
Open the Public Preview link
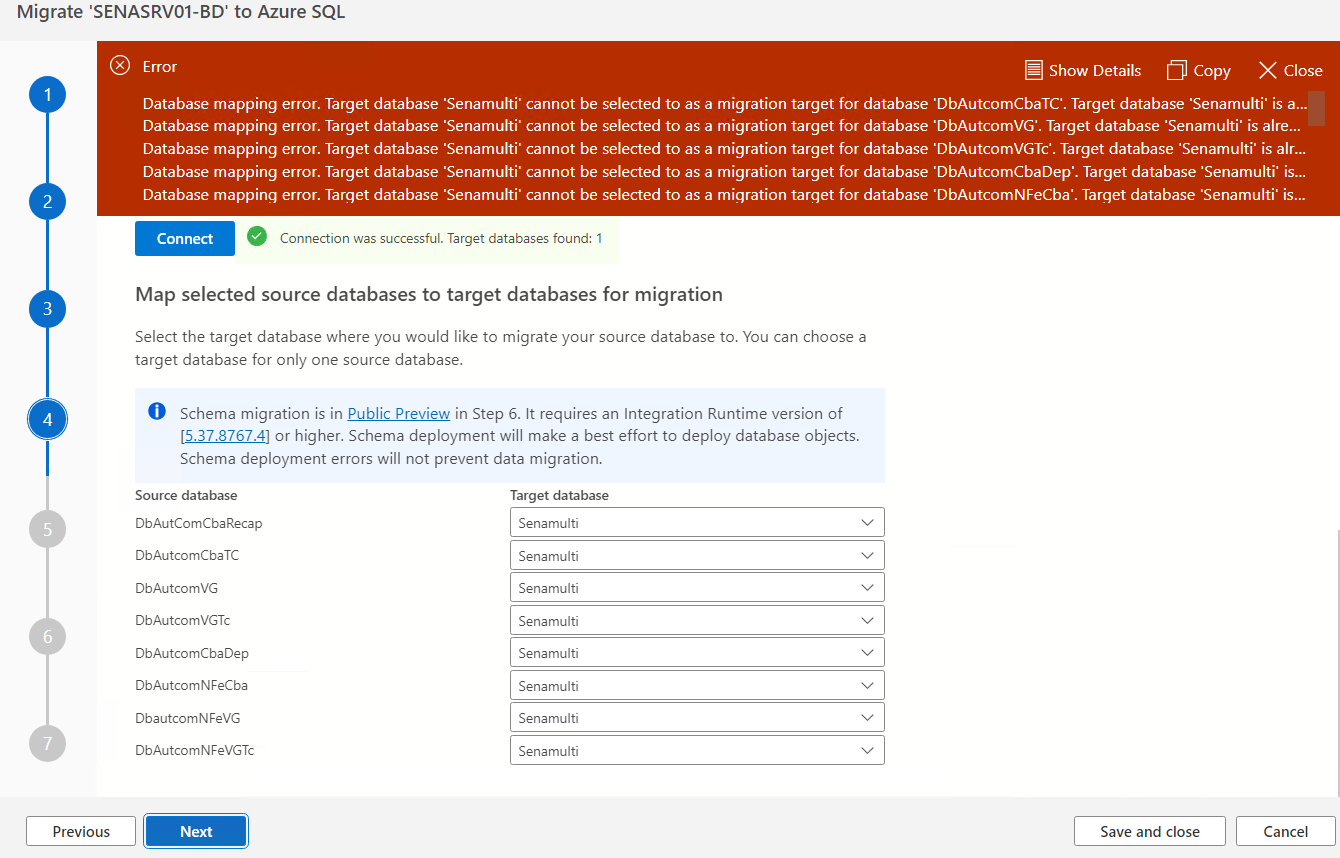point(399,413)
